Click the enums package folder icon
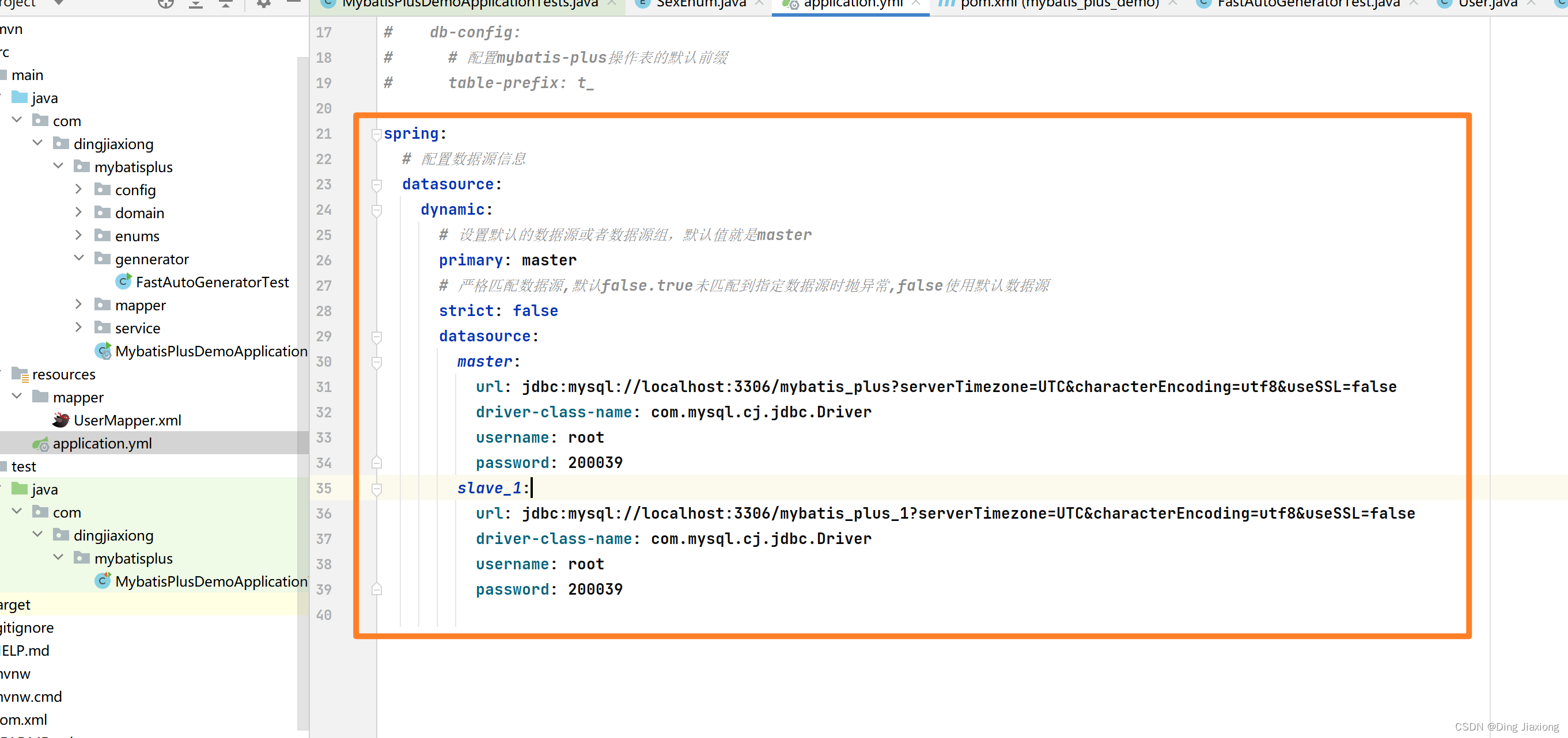This screenshot has width=1568, height=738. click(x=103, y=235)
